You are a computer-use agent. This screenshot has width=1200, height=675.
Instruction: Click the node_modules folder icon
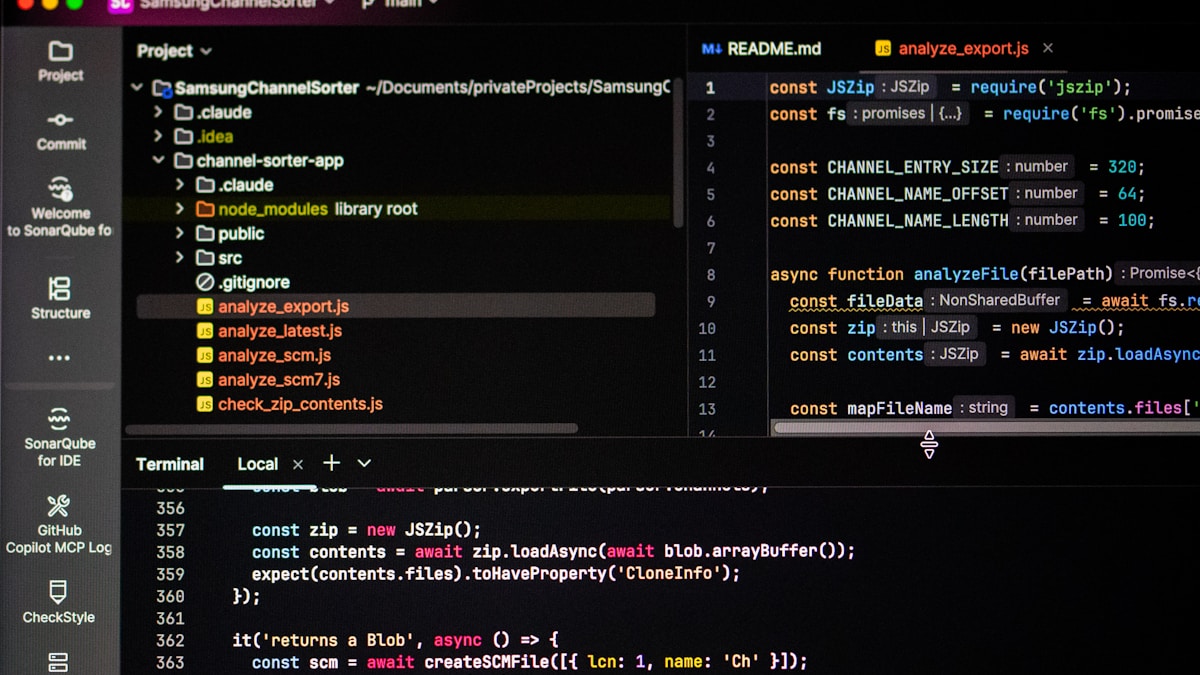pos(205,209)
